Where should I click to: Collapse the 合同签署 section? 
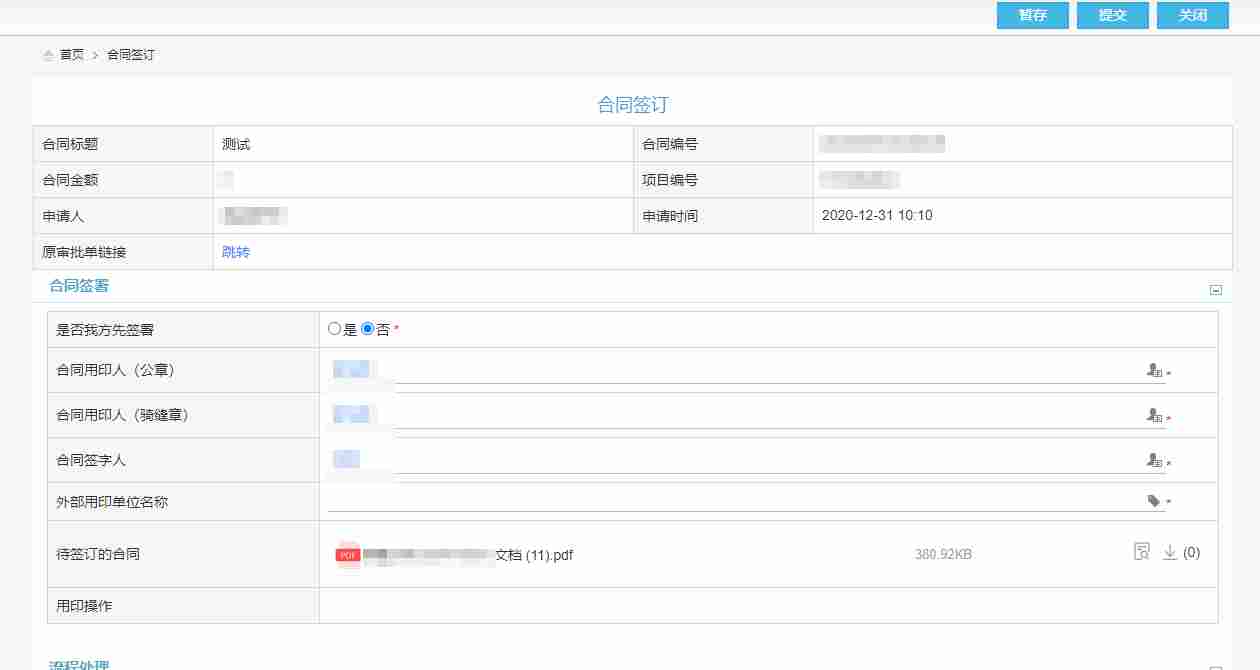tap(1216, 290)
